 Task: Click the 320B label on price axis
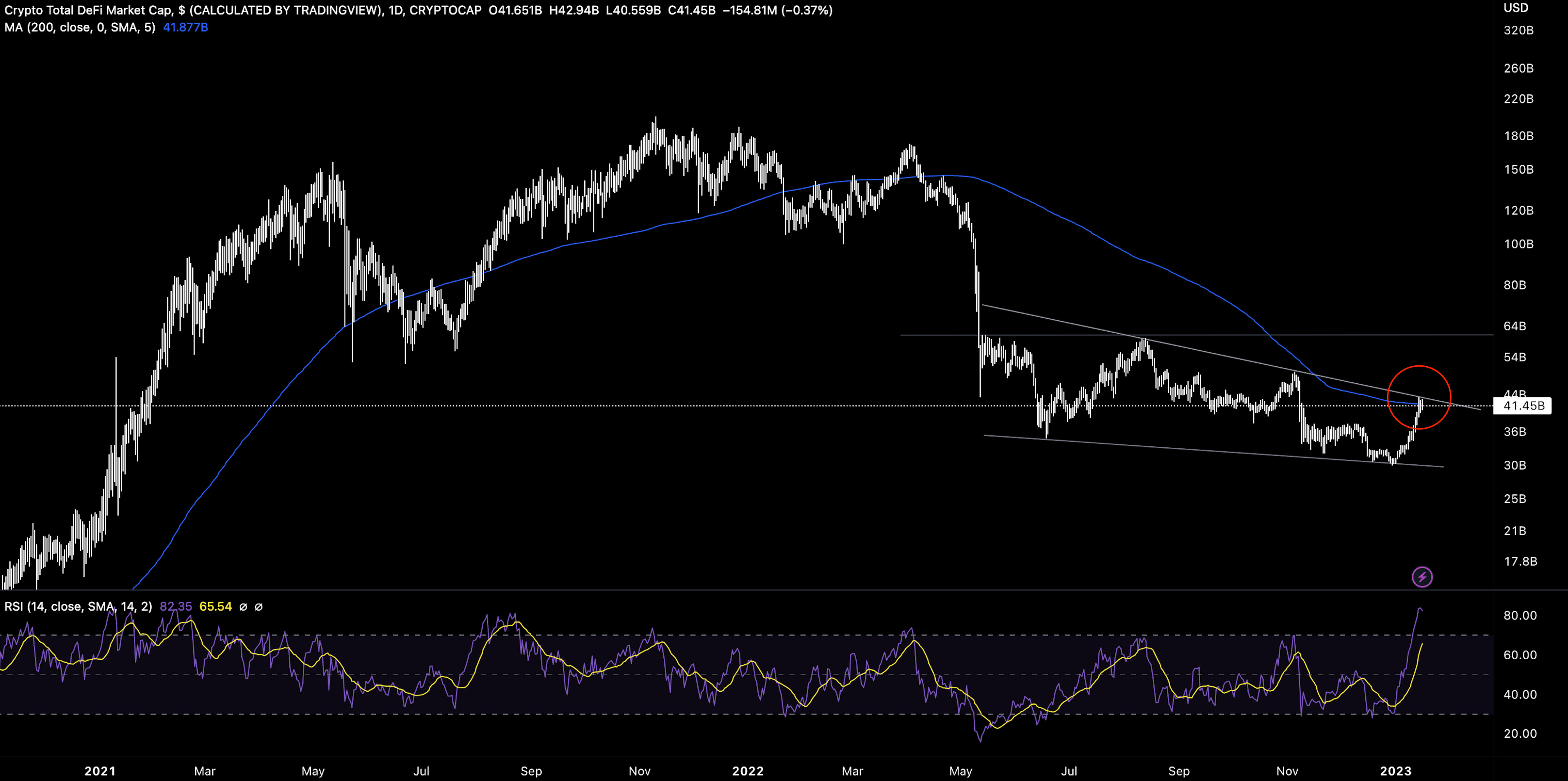point(1518,31)
